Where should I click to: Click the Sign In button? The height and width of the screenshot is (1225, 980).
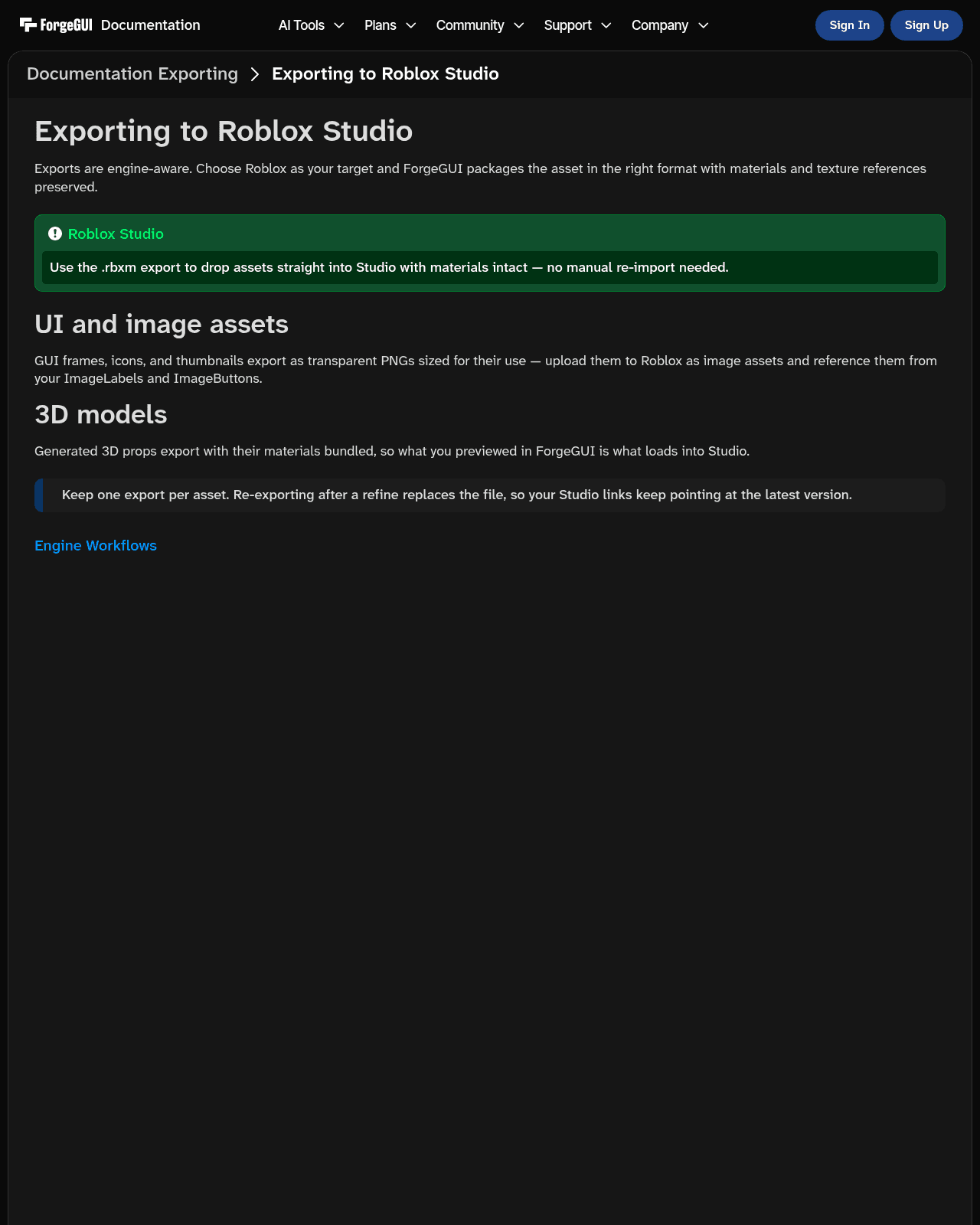coord(850,25)
